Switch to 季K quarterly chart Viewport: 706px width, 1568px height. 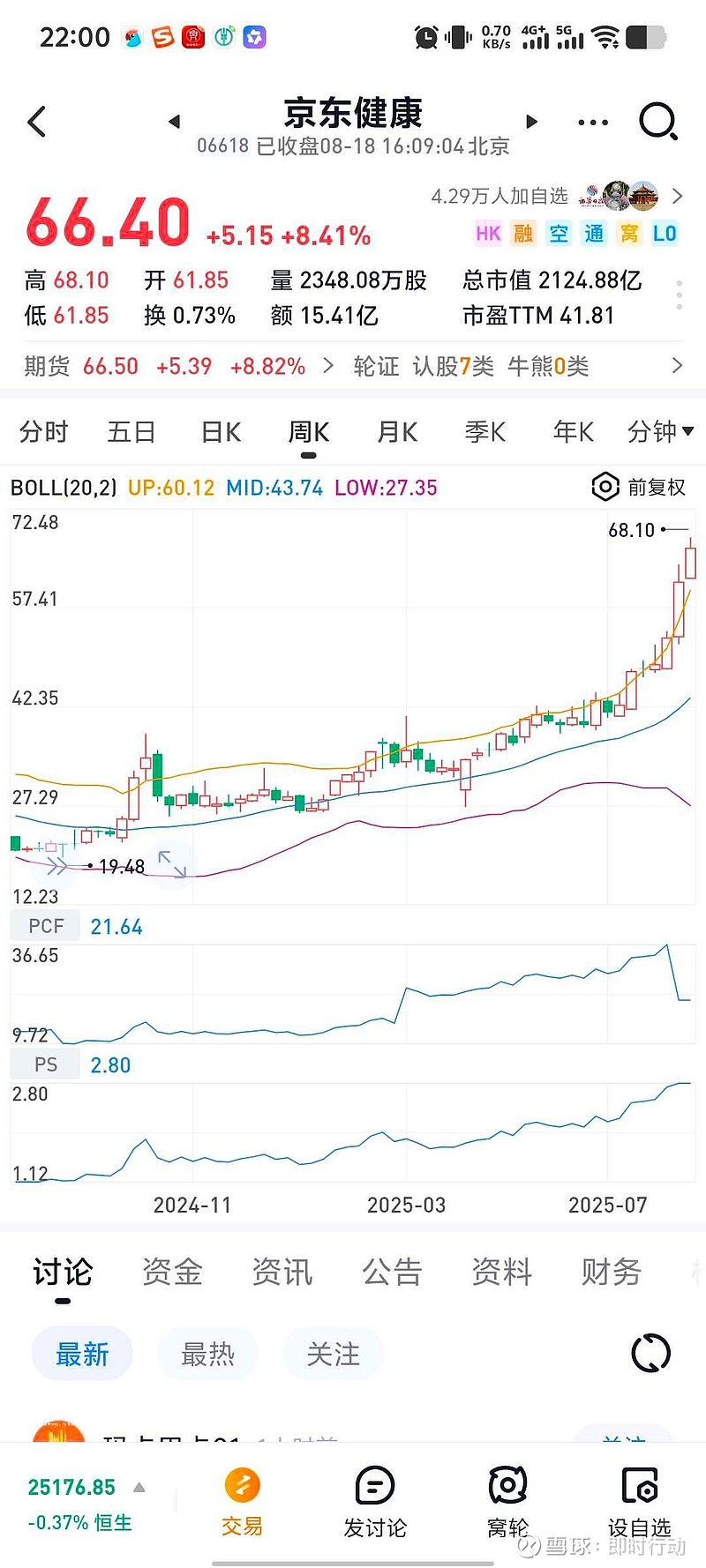(x=485, y=431)
